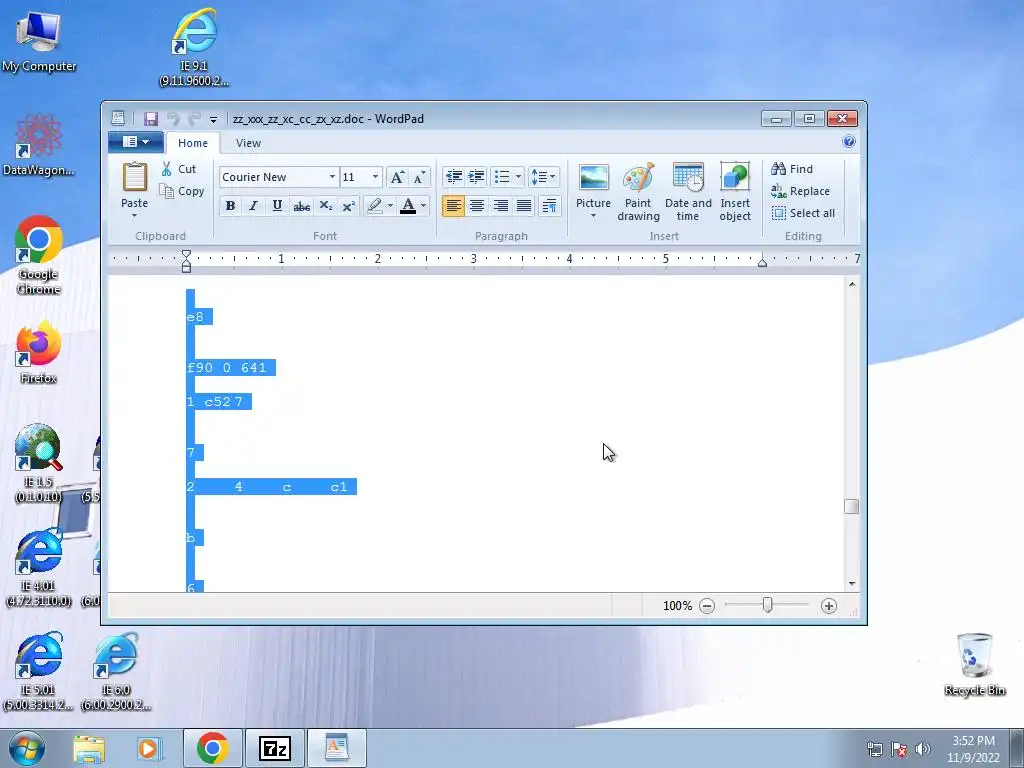The width and height of the screenshot is (1024, 768).
Task: Open WordPad Help
Action: click(x=848, y=142)
